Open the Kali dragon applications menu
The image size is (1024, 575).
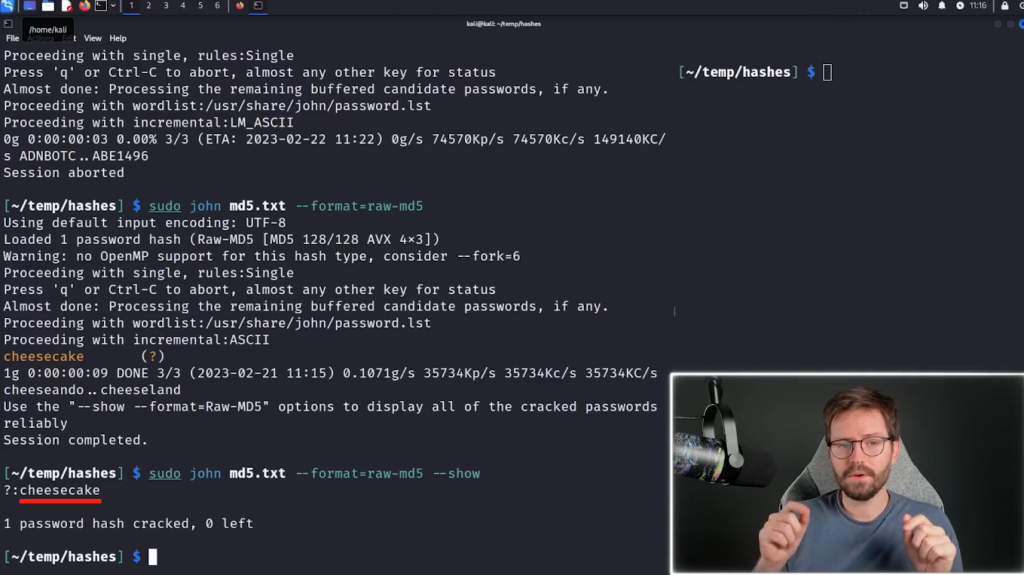pyautogui.click(x=7, y=6)
